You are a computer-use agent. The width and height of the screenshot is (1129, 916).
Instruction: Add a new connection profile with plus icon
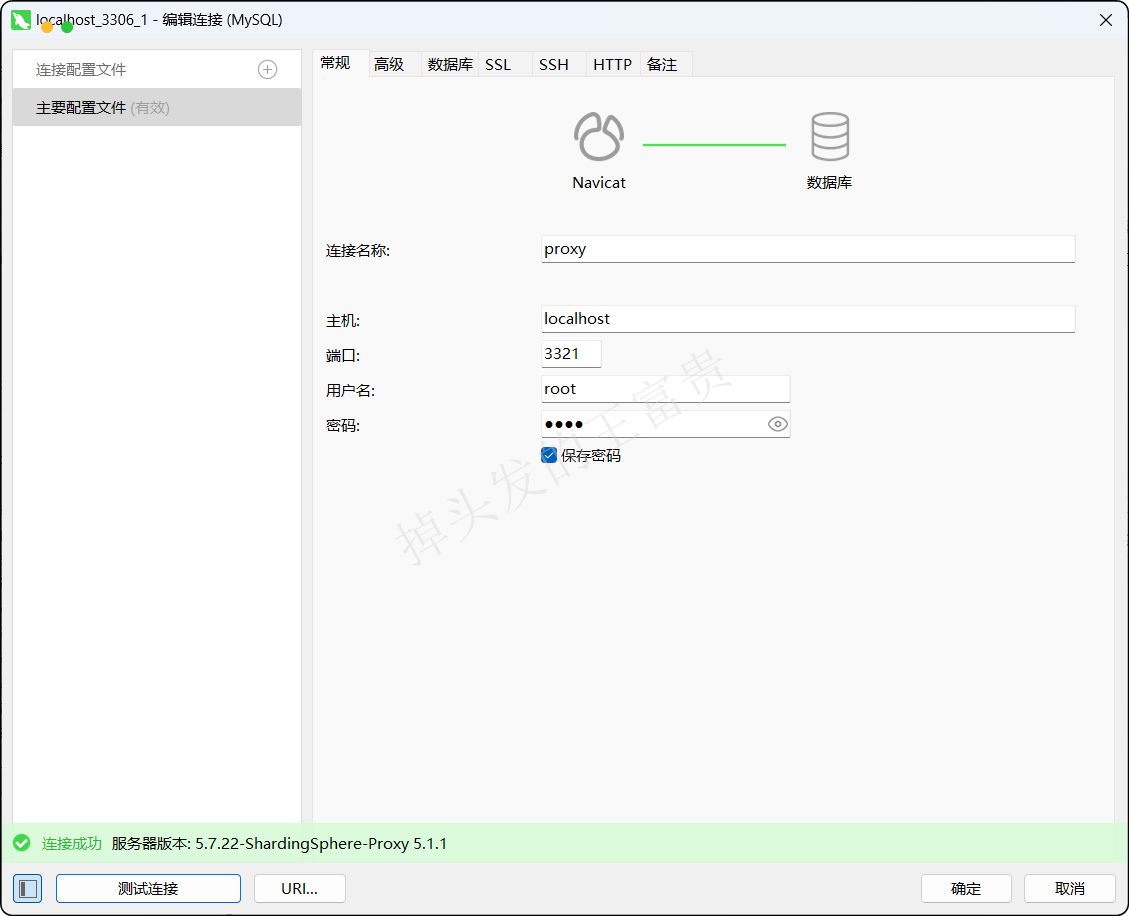pyautogui.click(x=267, y=70)
